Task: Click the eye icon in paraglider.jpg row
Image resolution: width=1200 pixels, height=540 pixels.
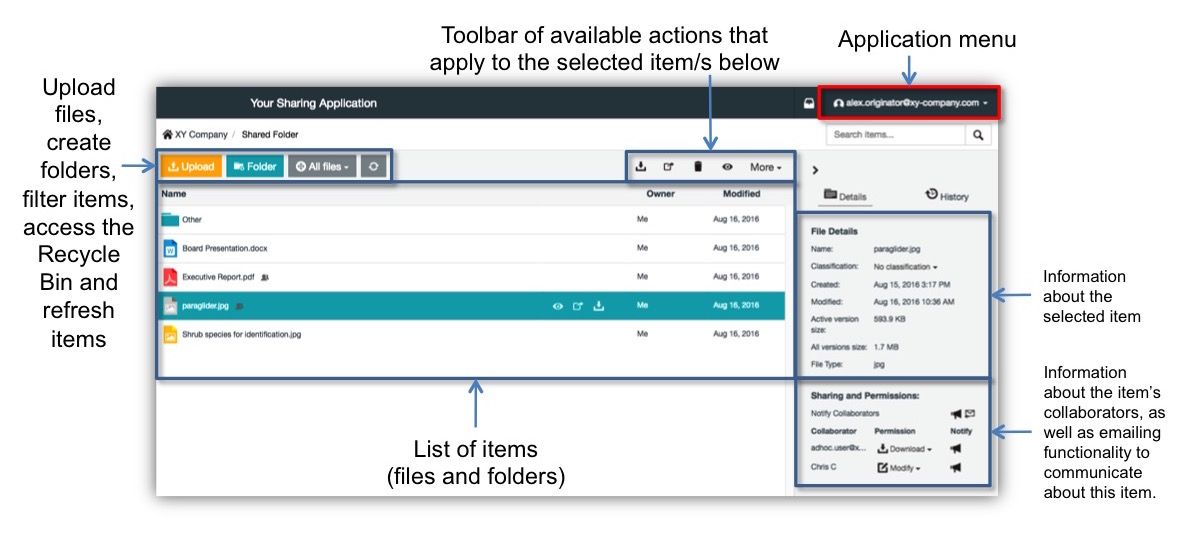Action: point(558,306)
